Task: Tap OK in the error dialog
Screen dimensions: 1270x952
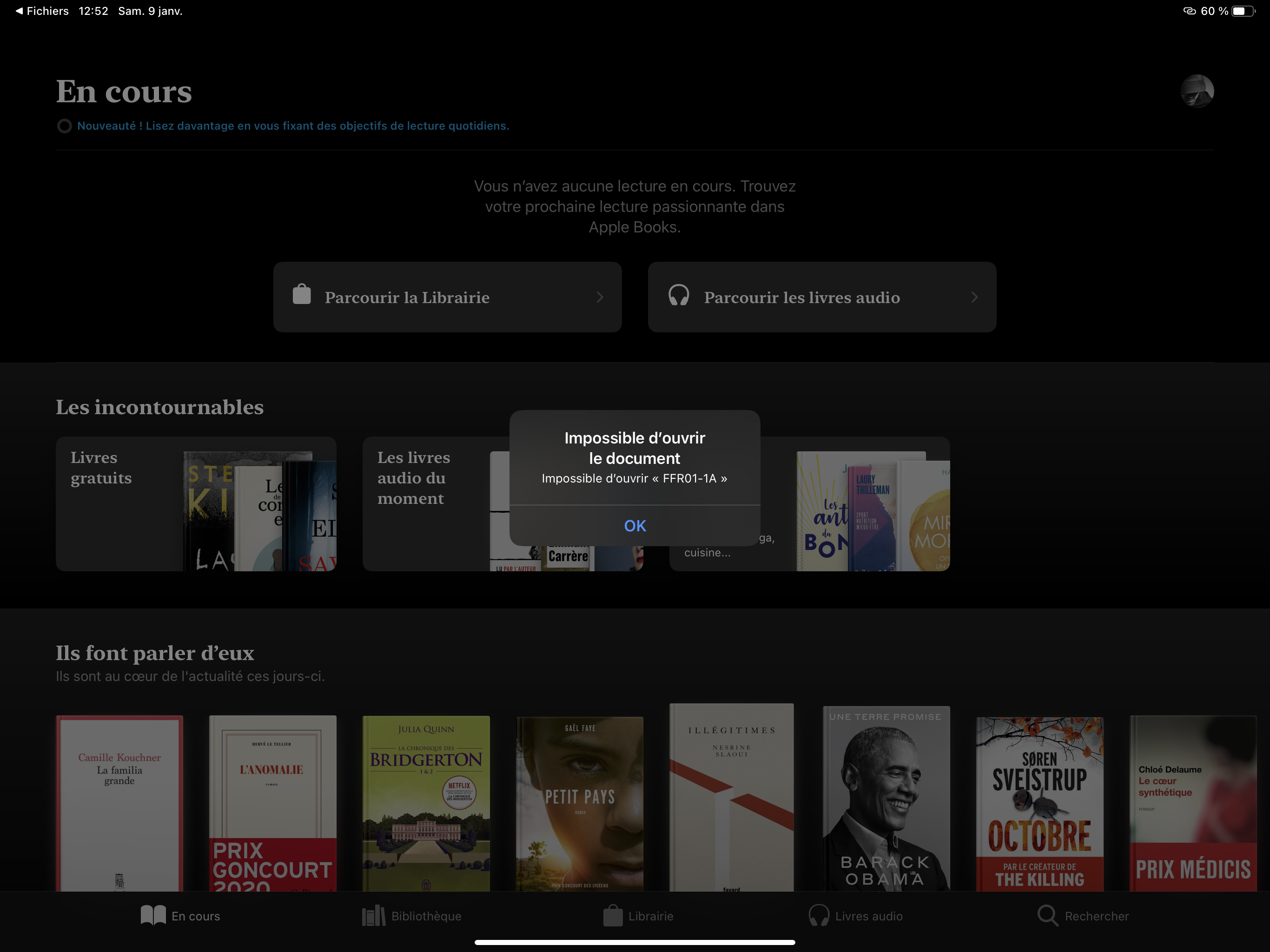Action: [635, 525]
